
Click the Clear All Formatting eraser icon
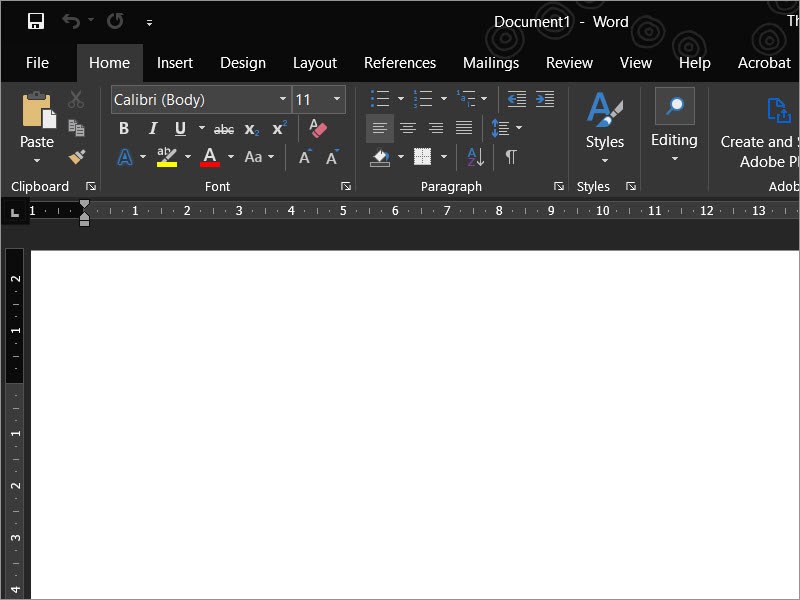(317, 128)
